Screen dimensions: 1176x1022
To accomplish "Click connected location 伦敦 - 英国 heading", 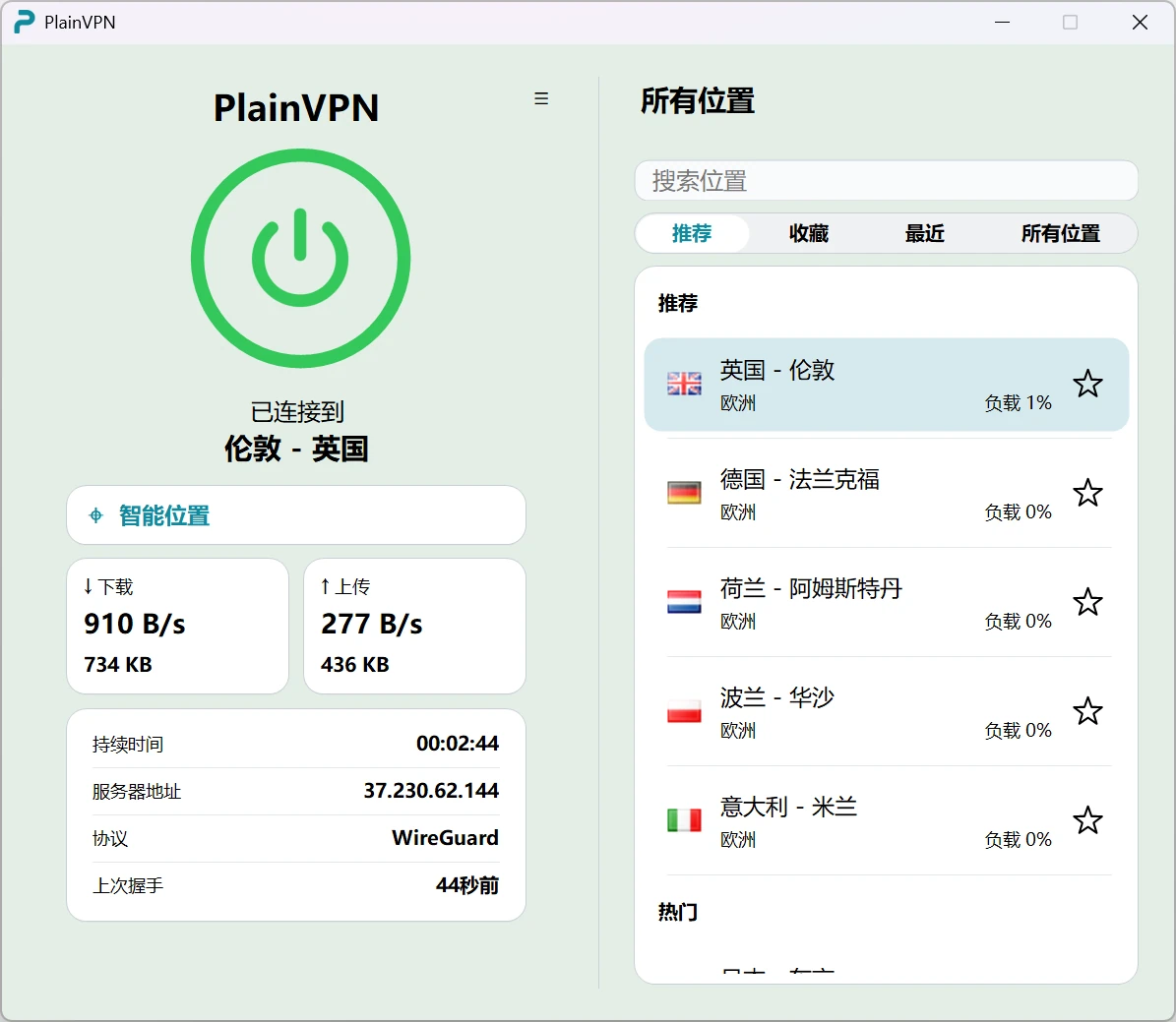I will pos(296,449).
